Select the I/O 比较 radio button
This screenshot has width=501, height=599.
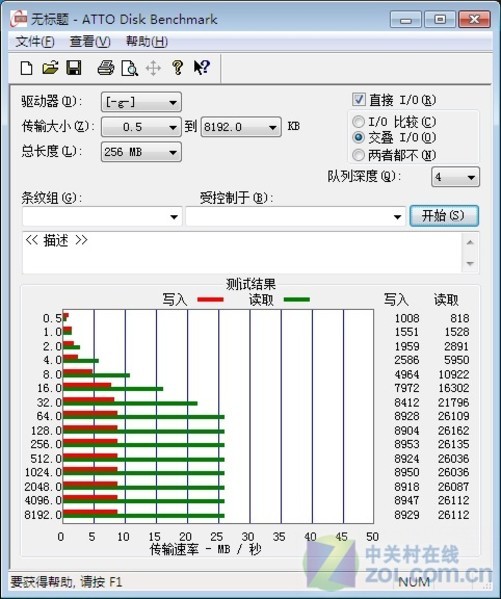[x=358, y=122]
